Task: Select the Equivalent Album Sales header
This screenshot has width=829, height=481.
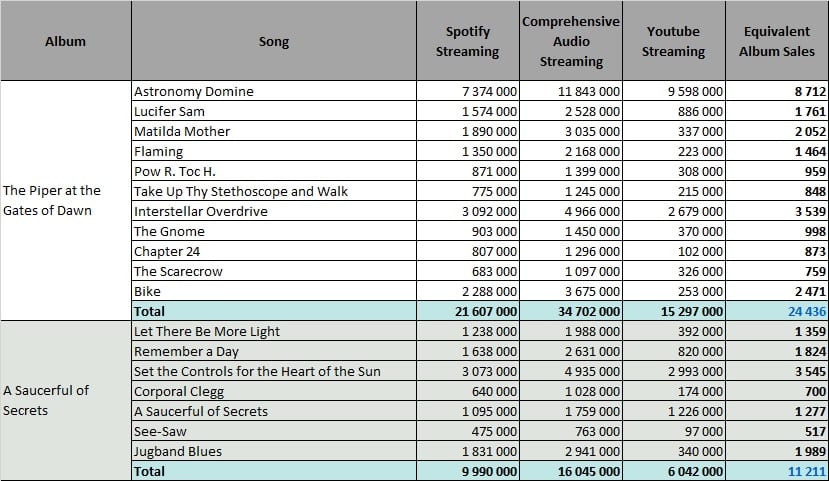Action: 777,41
